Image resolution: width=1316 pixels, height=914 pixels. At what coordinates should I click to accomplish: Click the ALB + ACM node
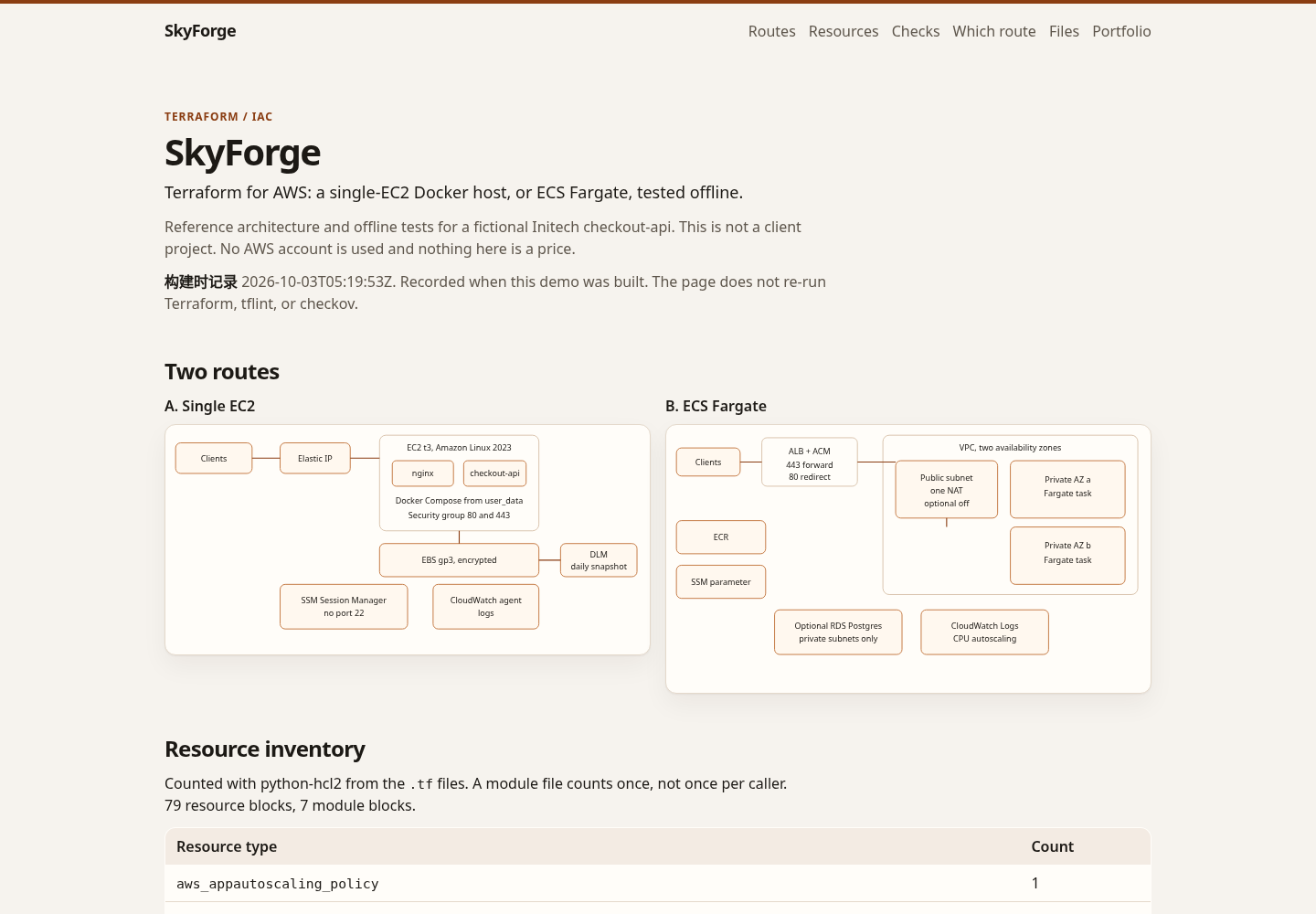[810, 463]
